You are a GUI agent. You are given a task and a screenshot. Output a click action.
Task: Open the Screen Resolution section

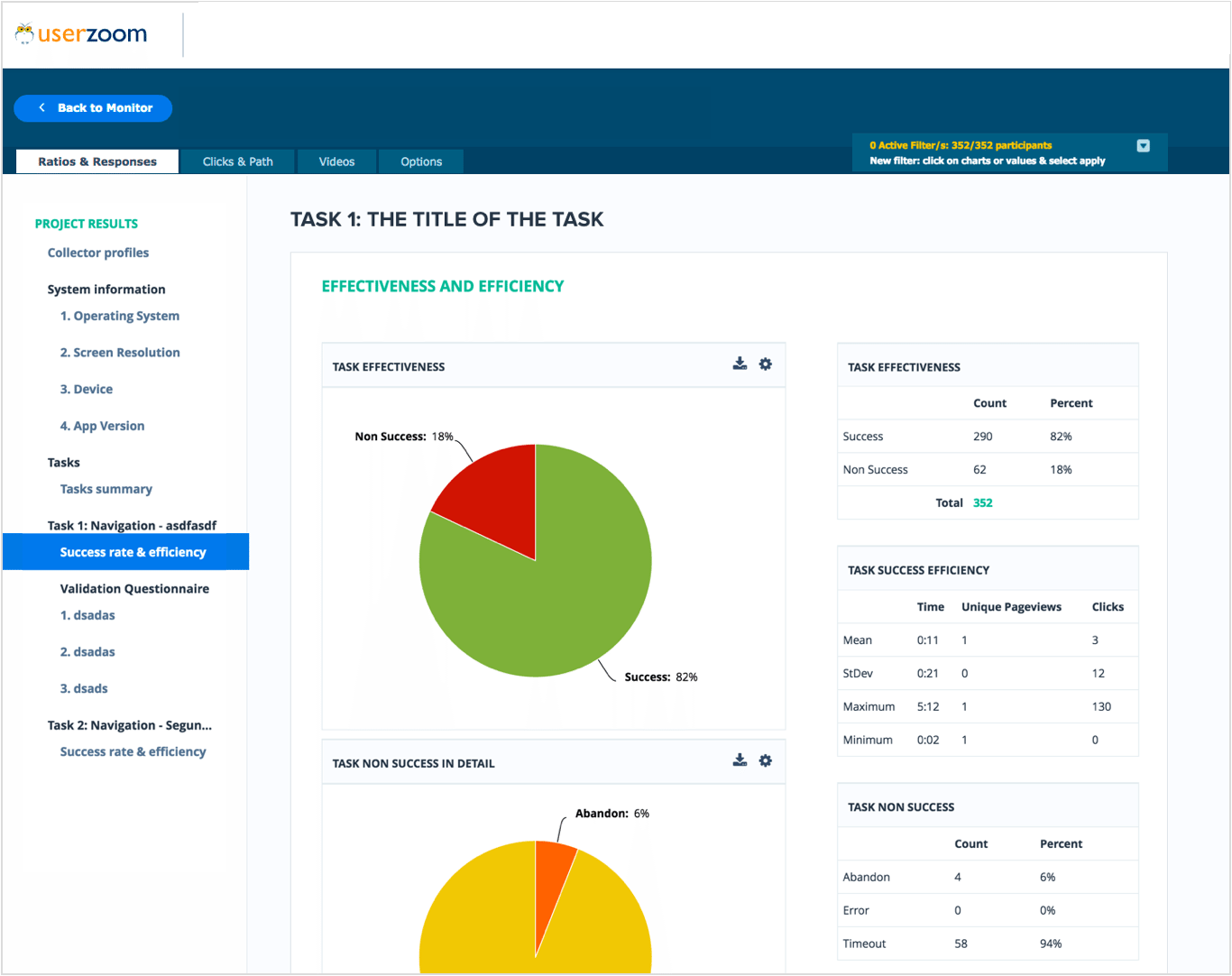[x=120, y=352]
